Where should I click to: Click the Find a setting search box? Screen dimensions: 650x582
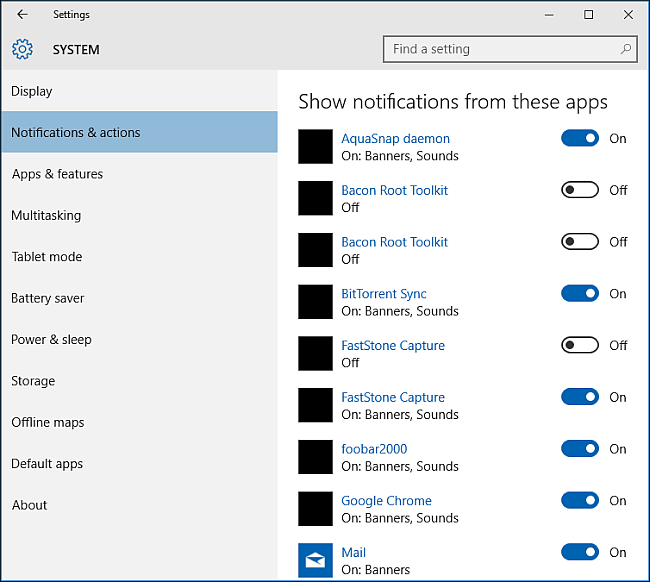coord(510,49)
